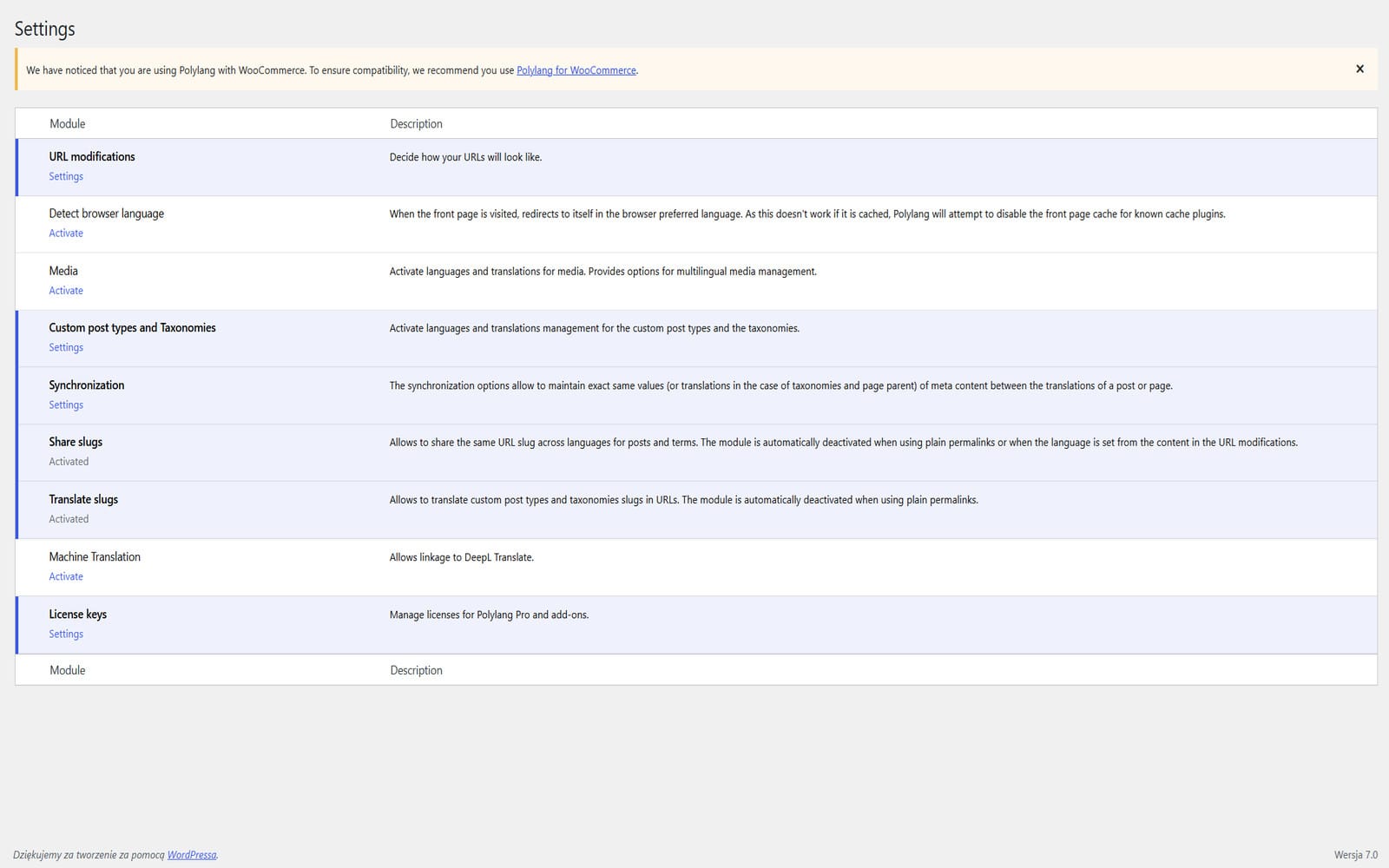Click the 'Allows linkage to DeepL Translate' description
The height and width of the screenshot is (868, 1389).
point(462,557)
